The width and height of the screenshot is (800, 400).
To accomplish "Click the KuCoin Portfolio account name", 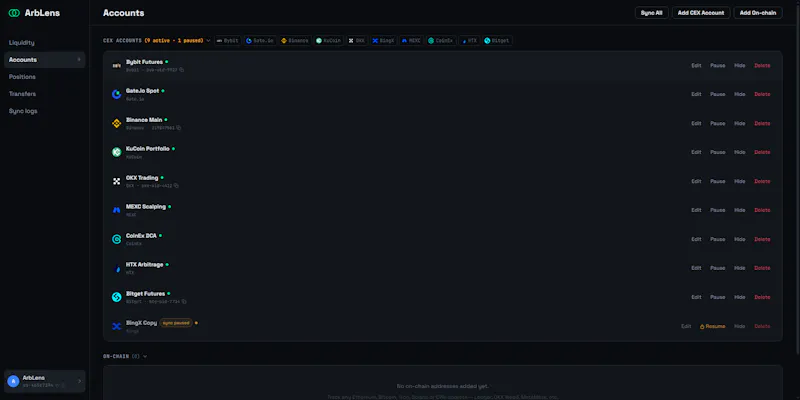I will 147,149.
